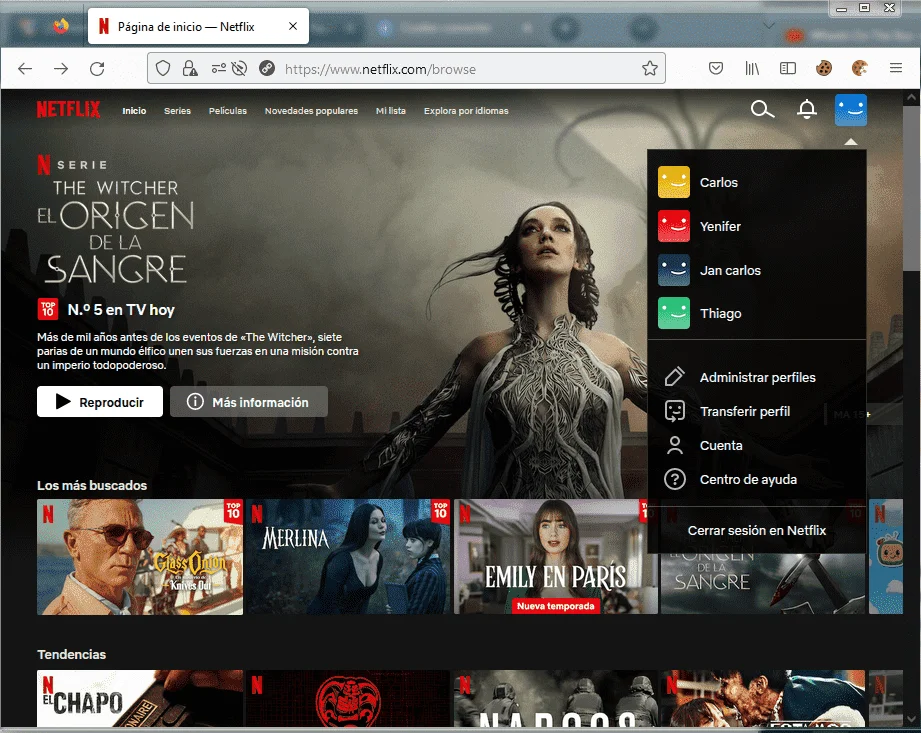Viewport: 921px width, 733px height.
Task: Open Inicio in Netflix navigation
Action: tap(134, 110)
